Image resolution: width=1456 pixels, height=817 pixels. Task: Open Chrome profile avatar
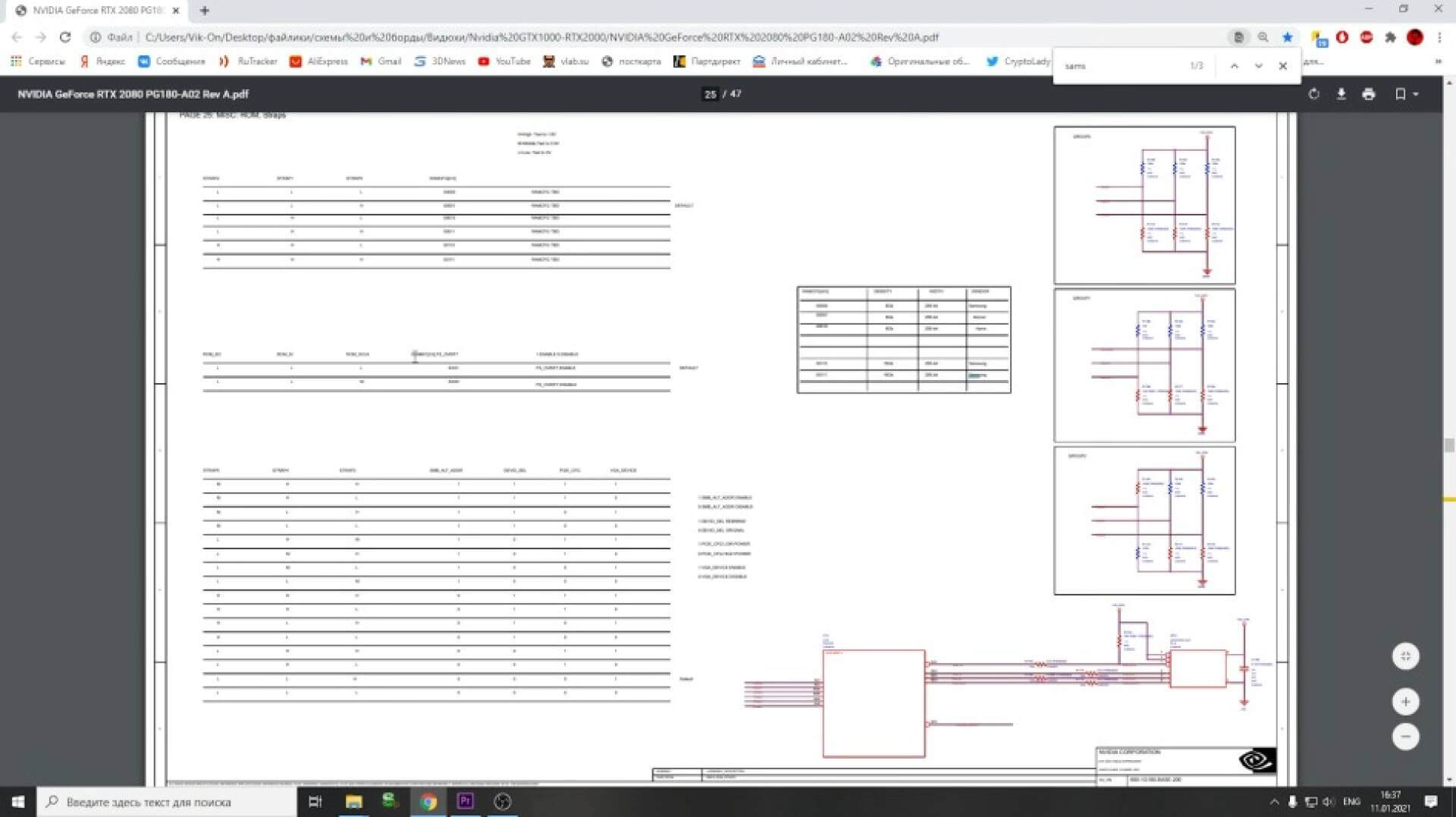1414,37
